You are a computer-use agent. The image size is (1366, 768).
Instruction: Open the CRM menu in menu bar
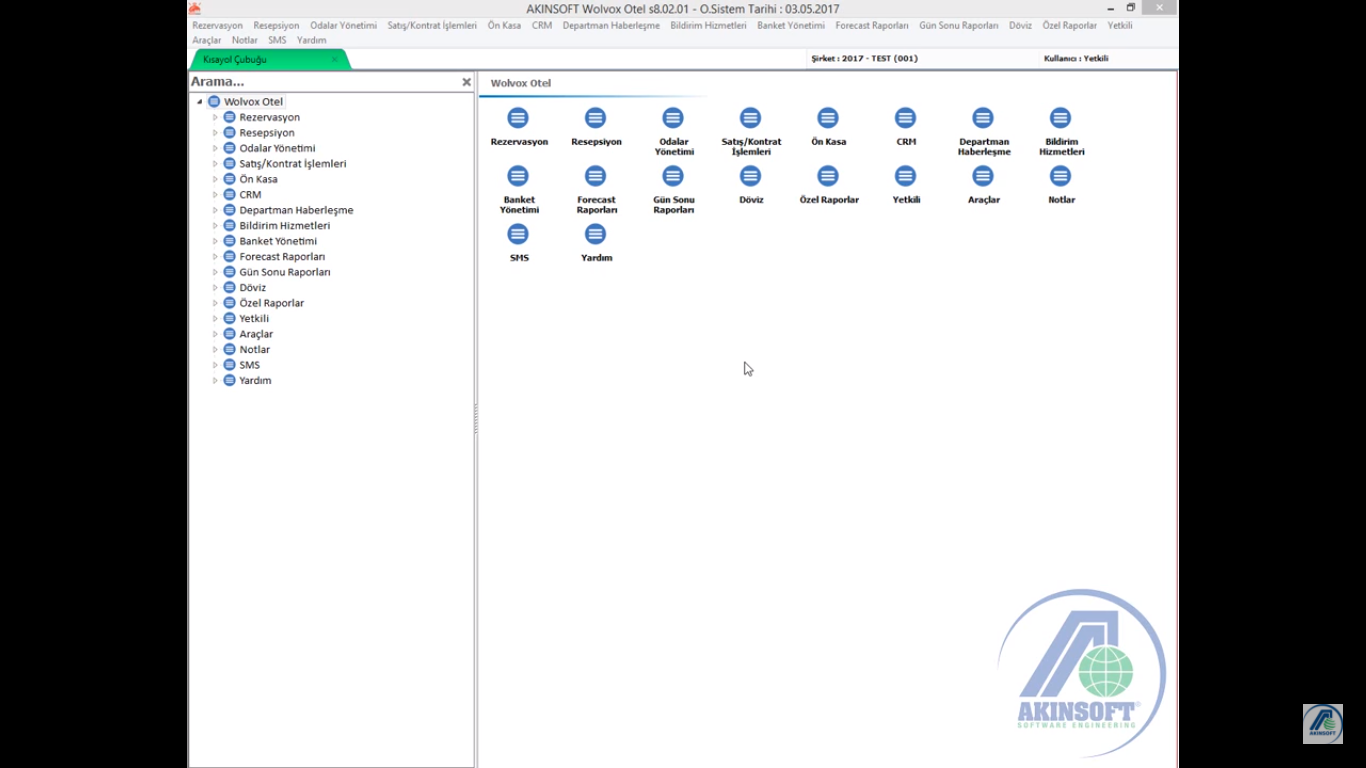[542, 26]
